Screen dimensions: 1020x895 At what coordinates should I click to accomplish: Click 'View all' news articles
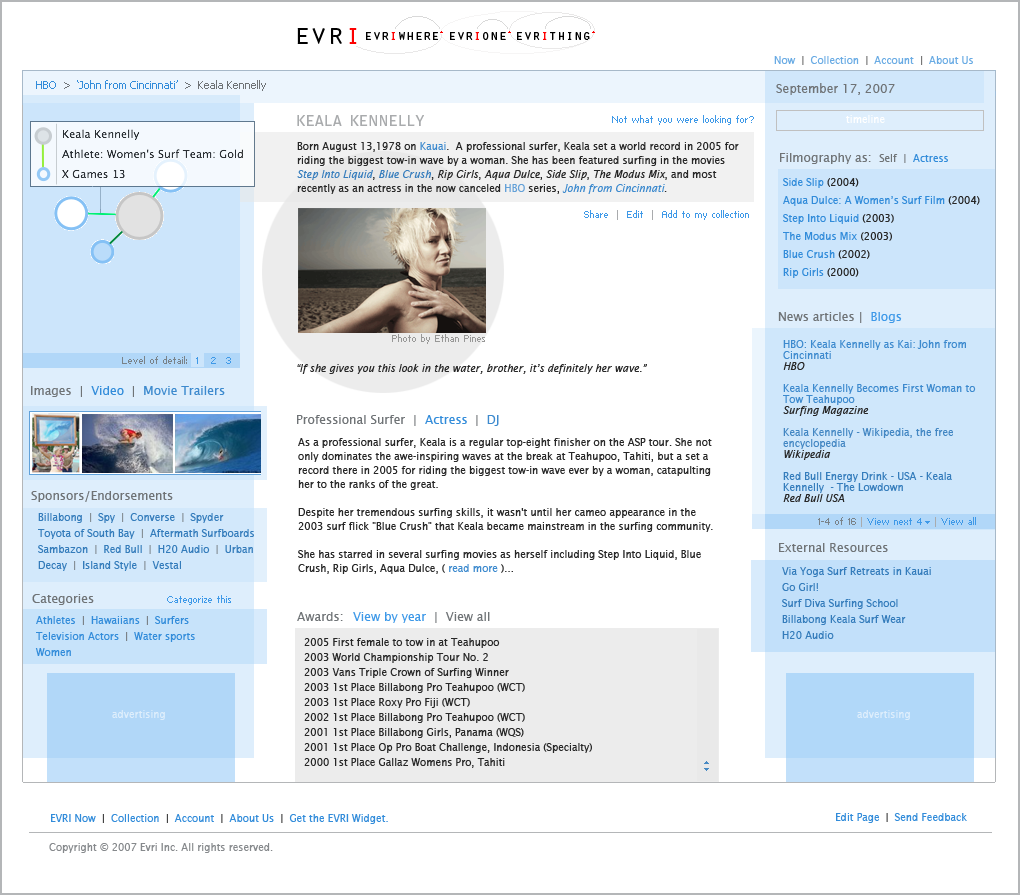[x=958, y=522]
